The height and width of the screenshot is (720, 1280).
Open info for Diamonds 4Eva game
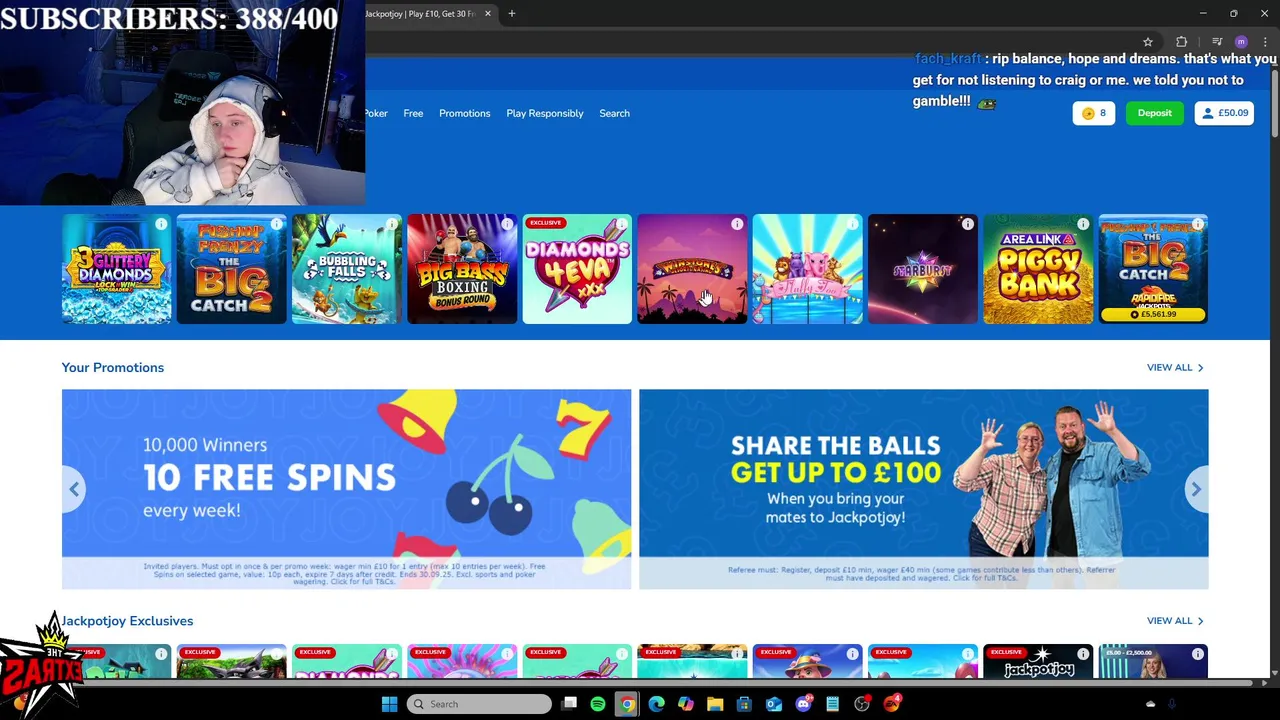coord(622,224)
